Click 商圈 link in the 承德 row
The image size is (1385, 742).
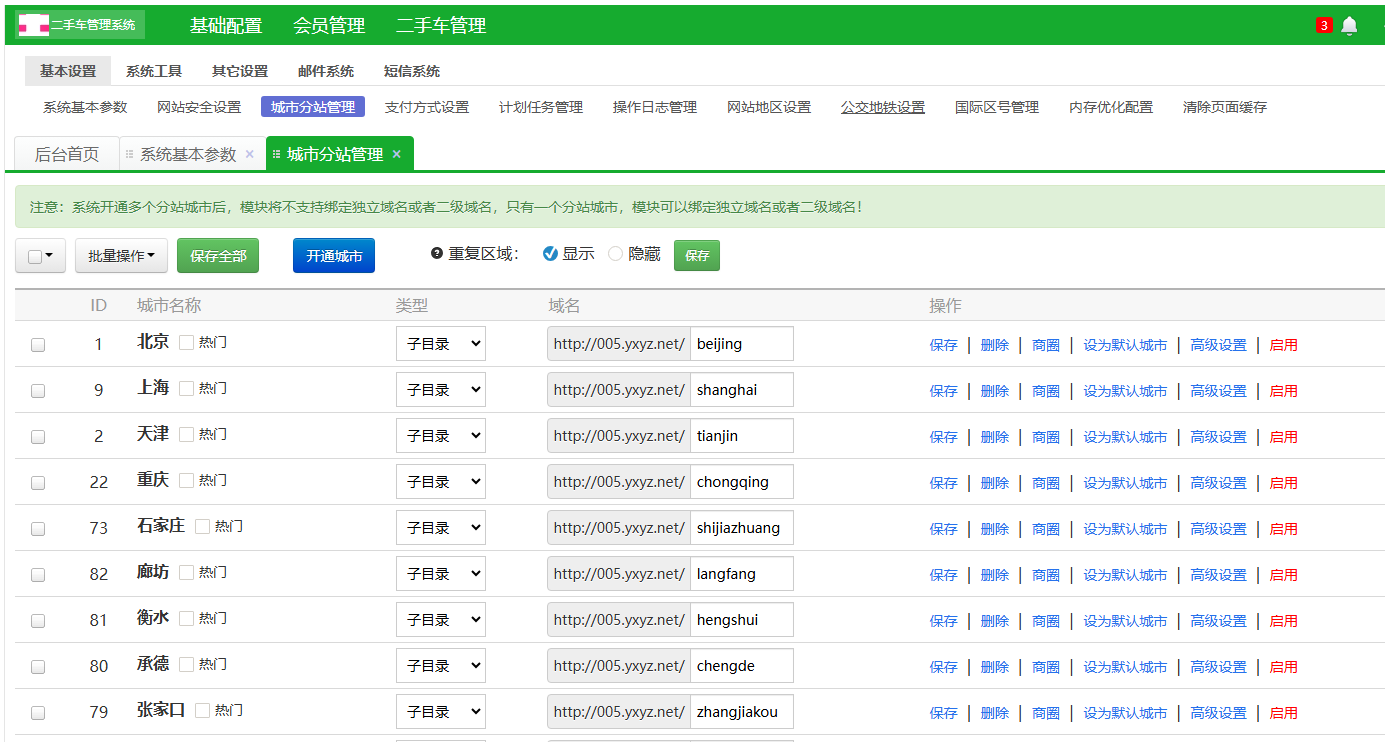click(x=1046, y=667)
